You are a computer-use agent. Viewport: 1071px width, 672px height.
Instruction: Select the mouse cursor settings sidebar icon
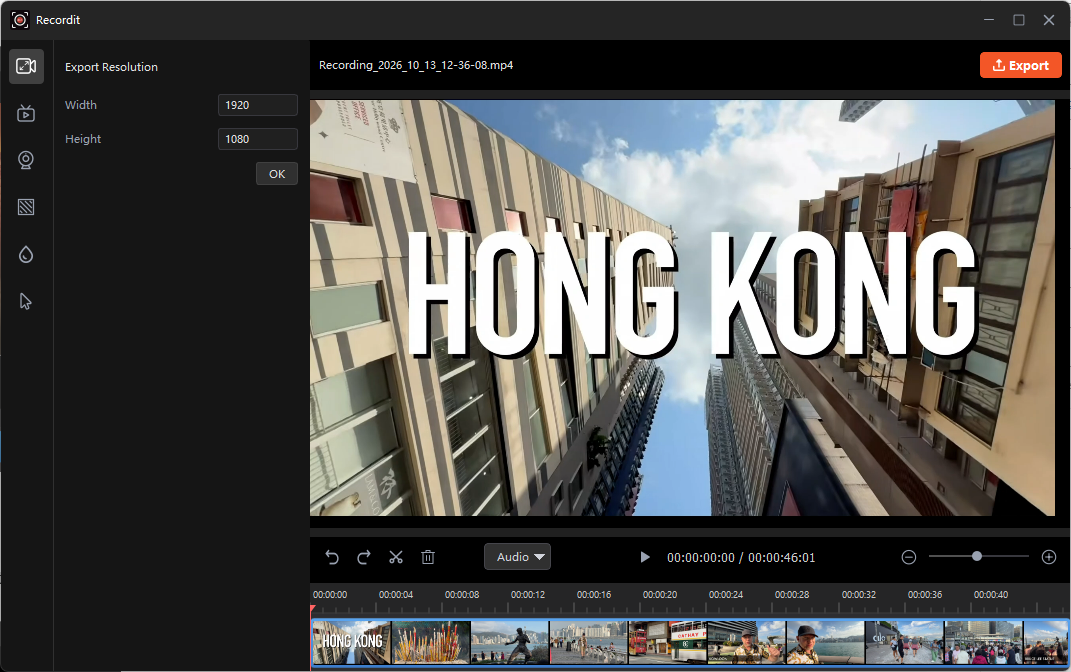click(x=26, y=301)
